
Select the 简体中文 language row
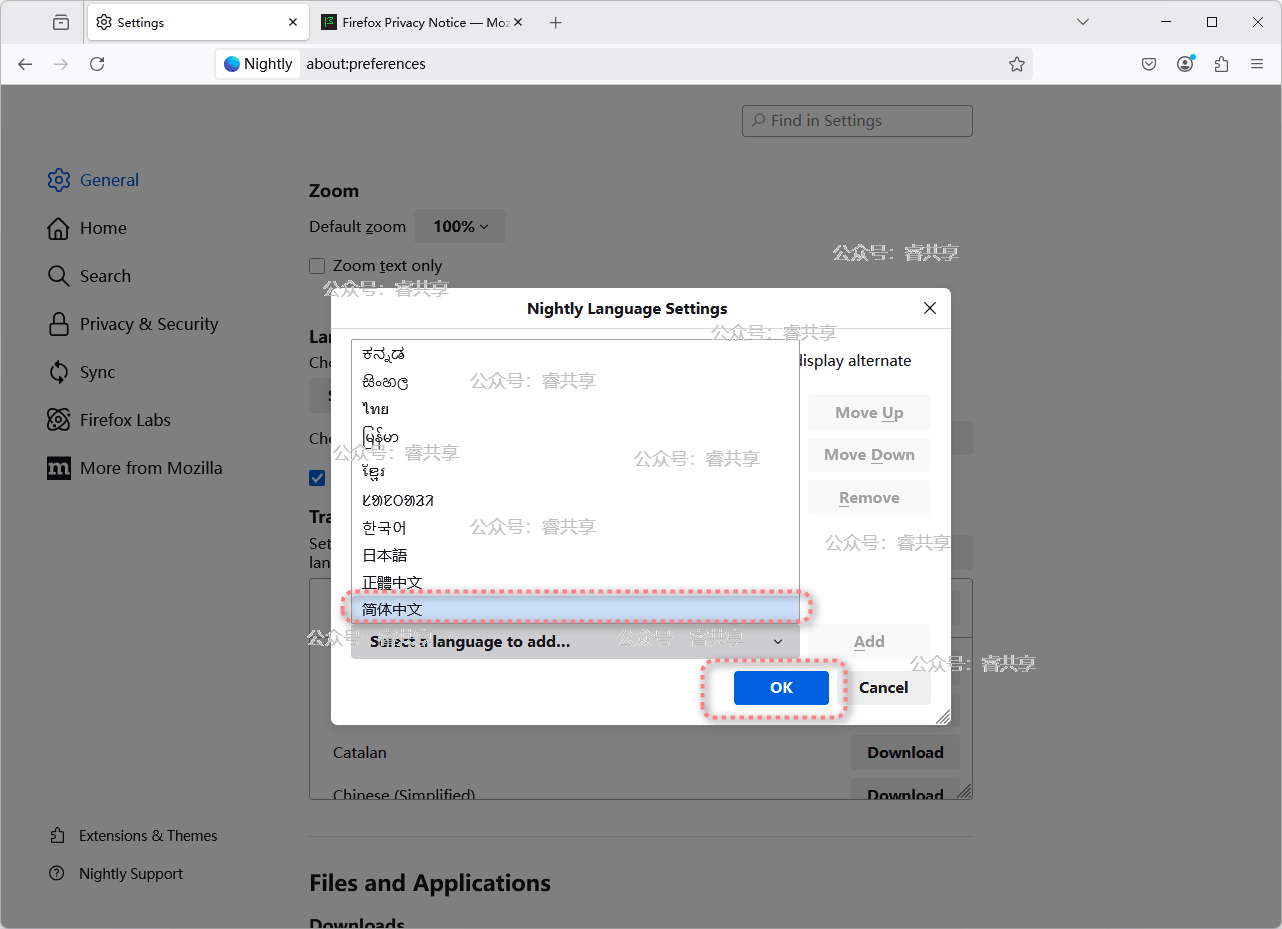[575, 609]
